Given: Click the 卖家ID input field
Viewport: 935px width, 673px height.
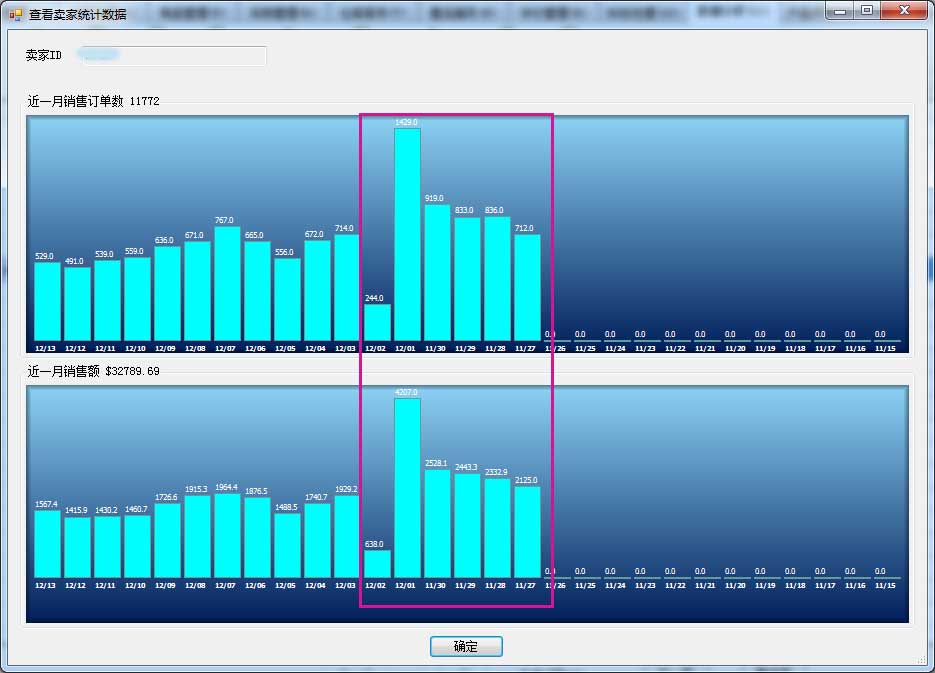Looking at the screenshot, I should pos(172,56).
